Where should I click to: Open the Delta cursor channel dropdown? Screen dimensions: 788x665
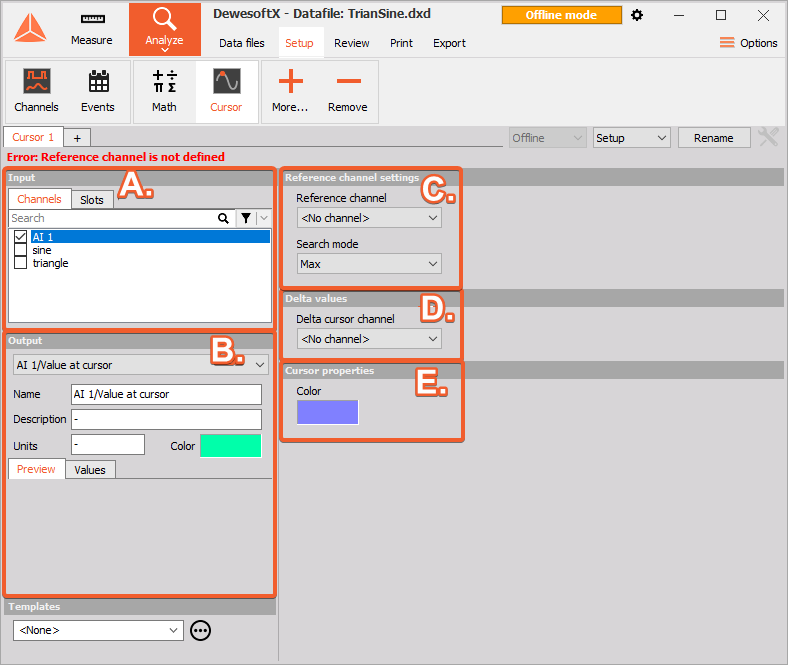click(369, 339)
